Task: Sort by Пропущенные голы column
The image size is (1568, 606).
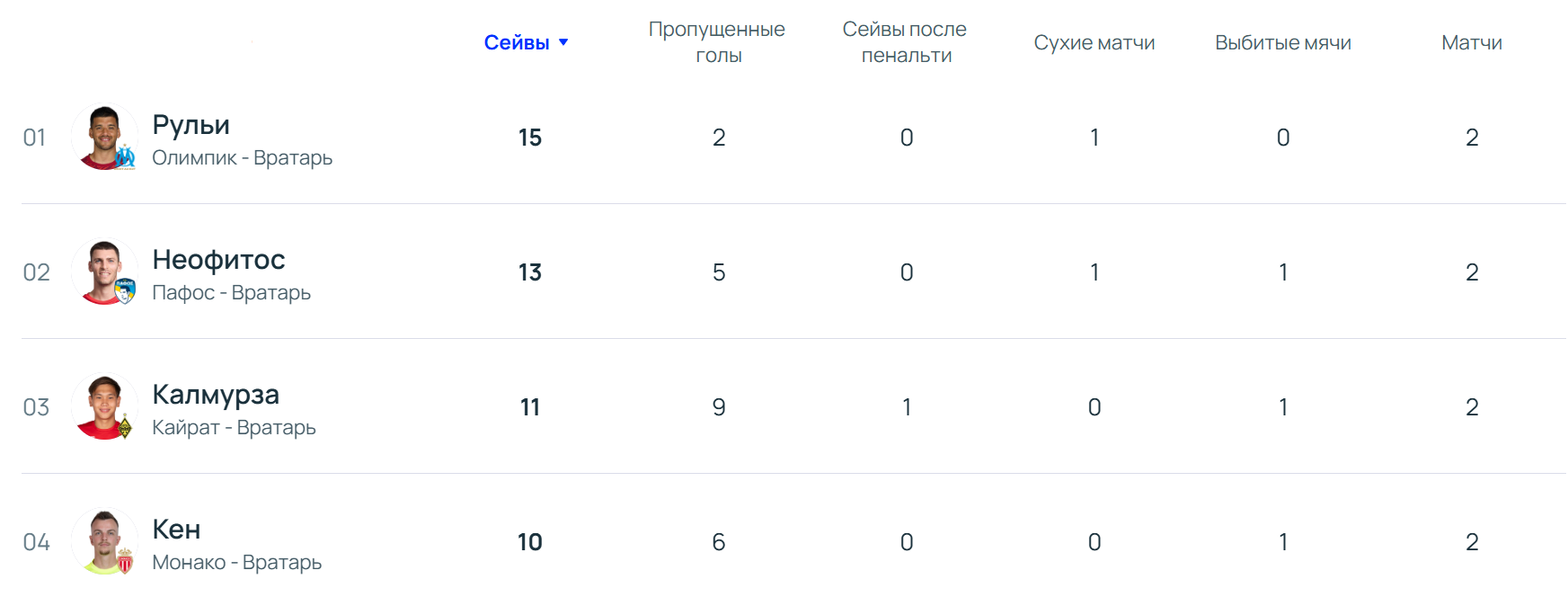Action: point(717,42)
